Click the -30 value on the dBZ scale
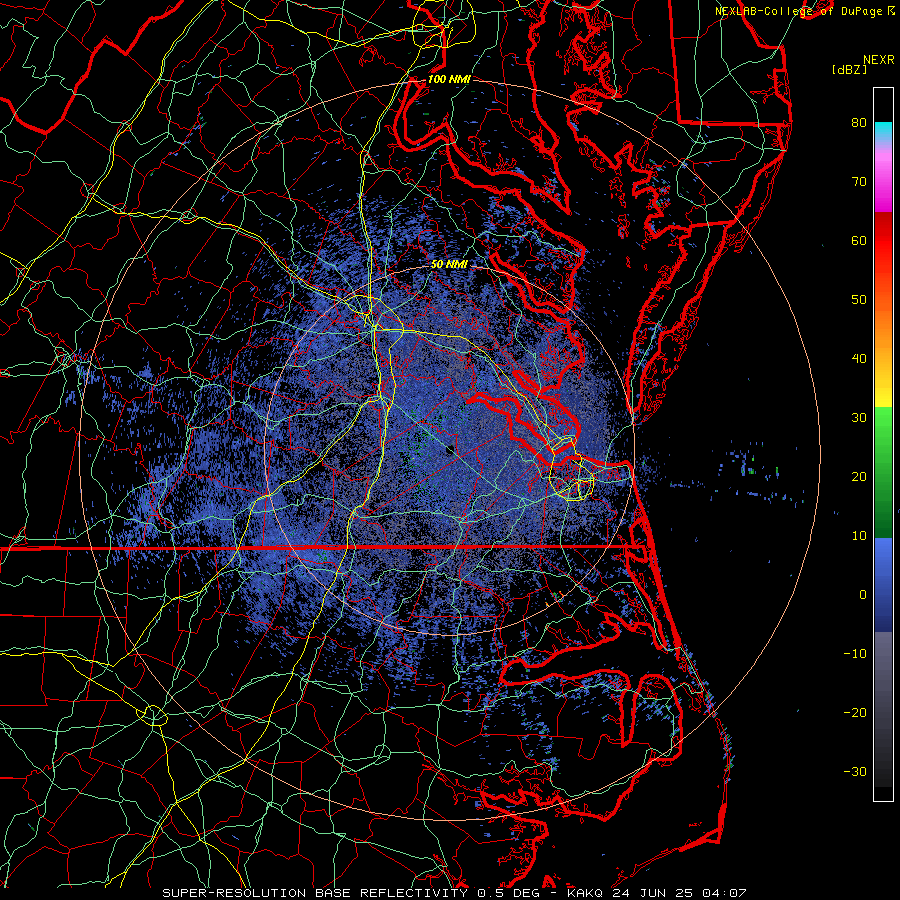Image resolution: width=900 pixels, height=900 pixels. tap(855, 771)
